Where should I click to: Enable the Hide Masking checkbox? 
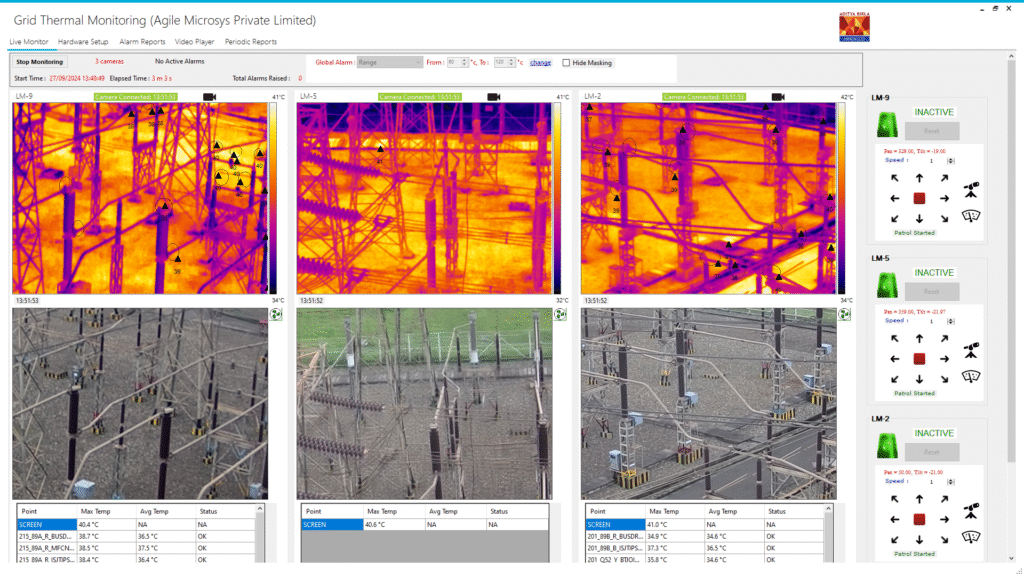click(567, 63)
